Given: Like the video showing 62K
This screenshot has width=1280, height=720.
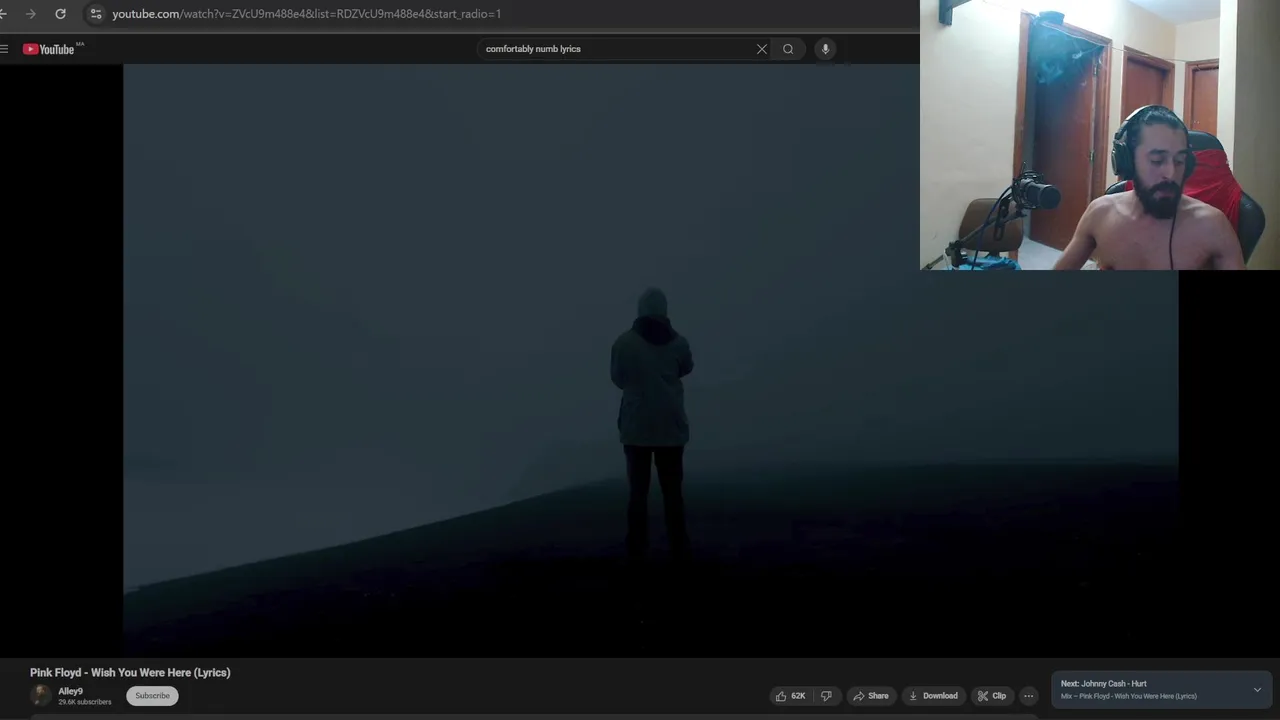Looking at the screenshot, I should click(x=790, y=696).
